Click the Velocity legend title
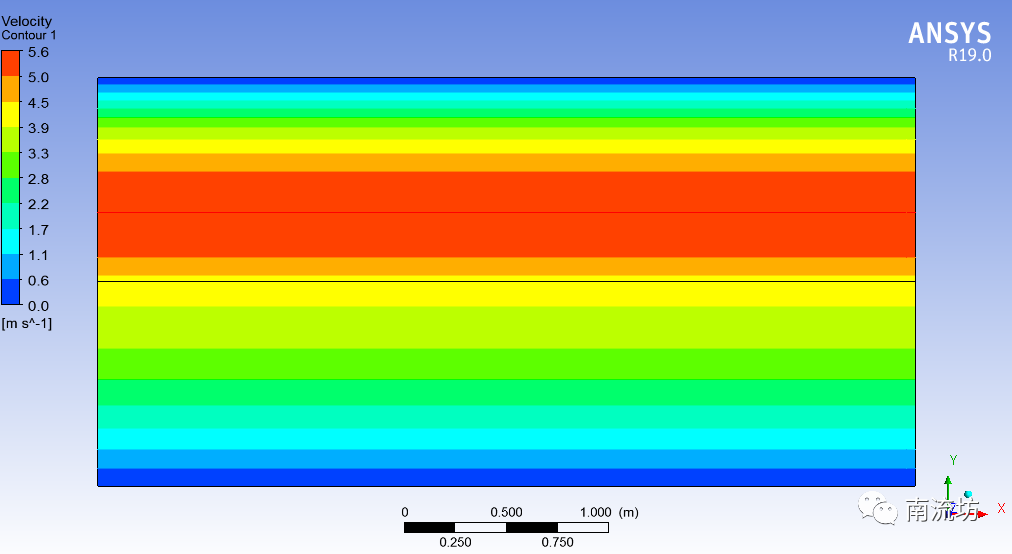 [26, 21]
